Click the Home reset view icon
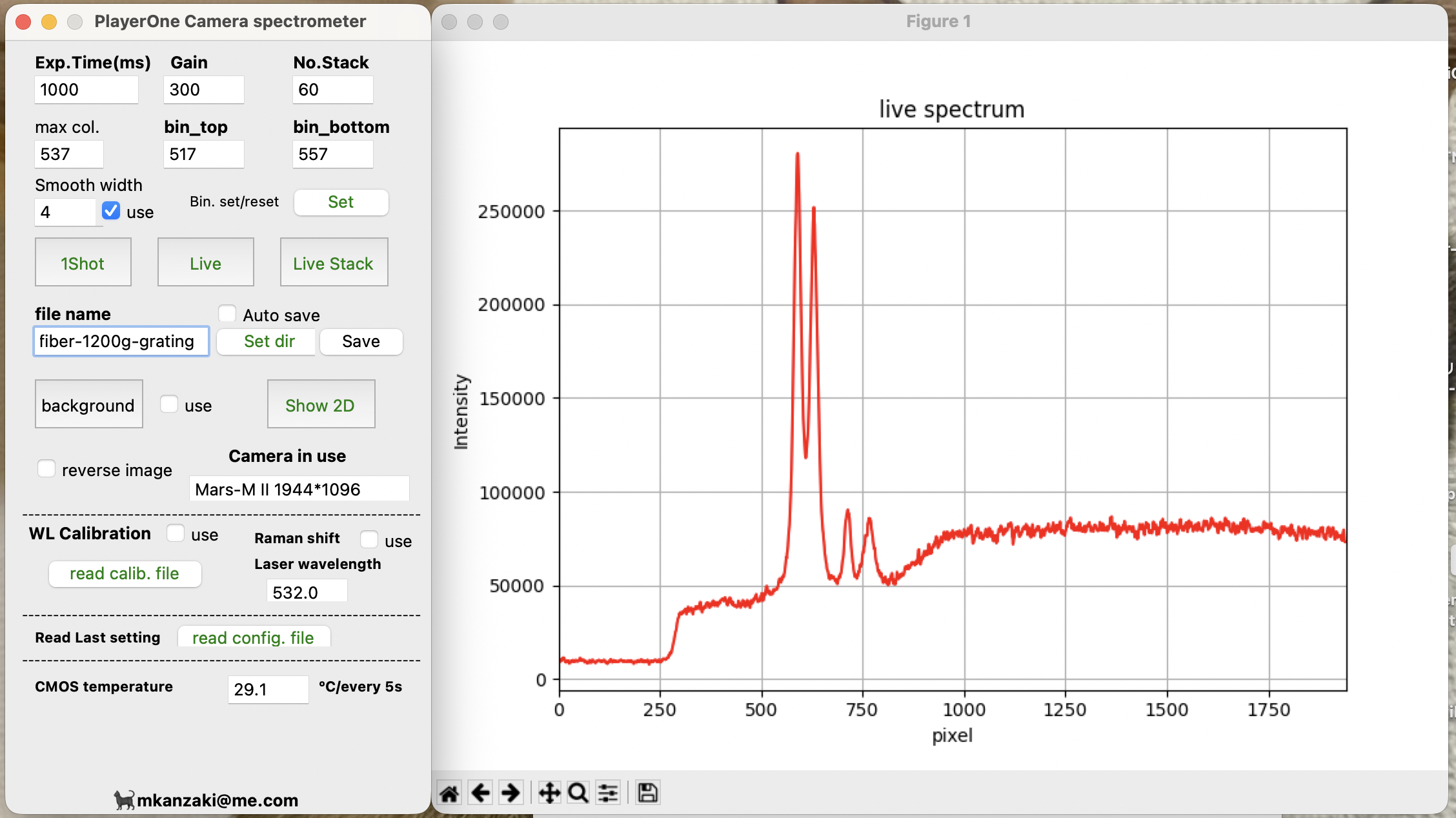 [x=449, y=792]
